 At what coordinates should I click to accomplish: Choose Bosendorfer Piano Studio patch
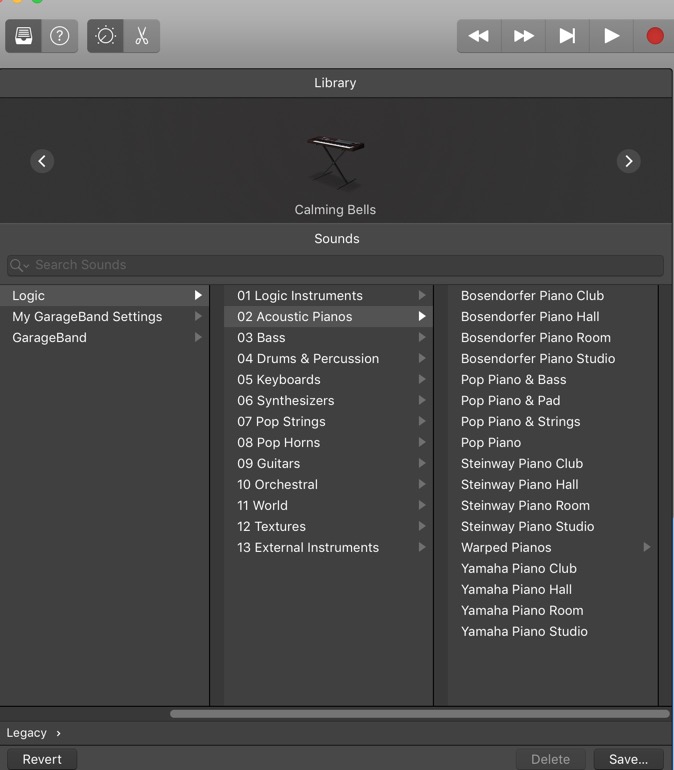click(552, 359)
